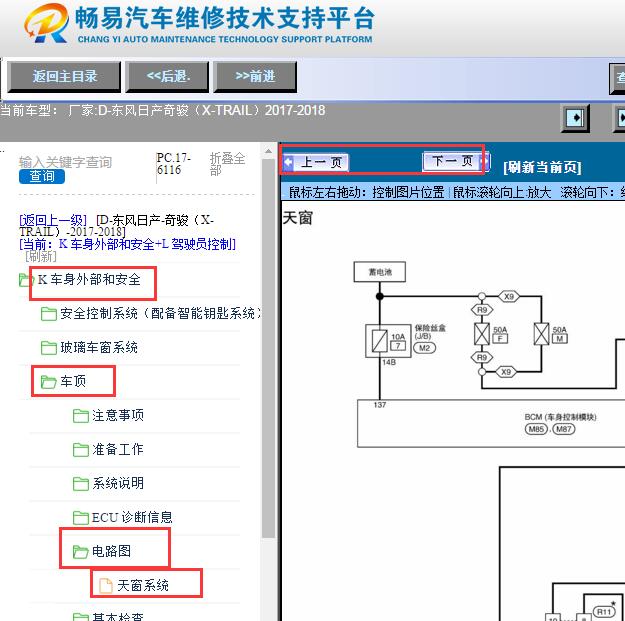Viewport: 625px width, 621px height.
Task: Go to previous page via 上一页
Action: 316,162
